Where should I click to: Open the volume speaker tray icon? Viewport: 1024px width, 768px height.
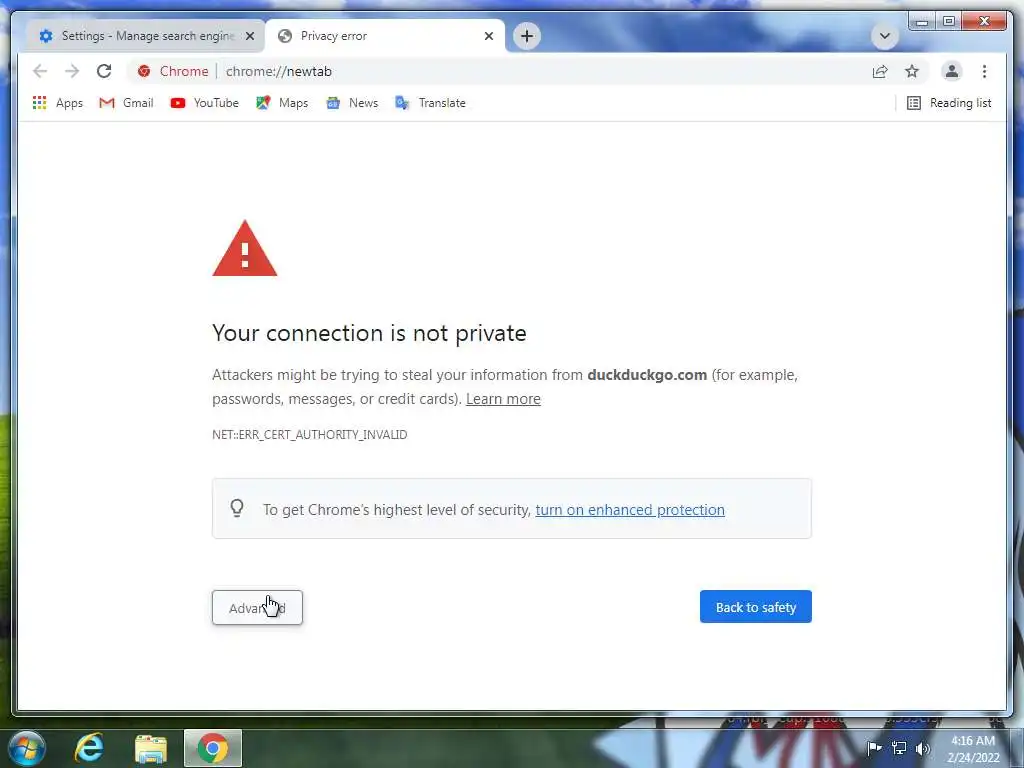click(x=923, y=748)
